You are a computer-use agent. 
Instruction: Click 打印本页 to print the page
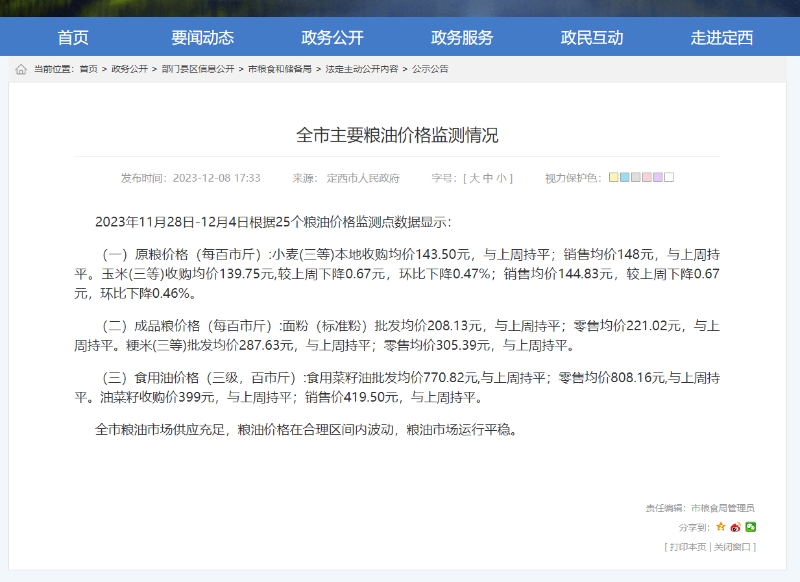point(688,547)
